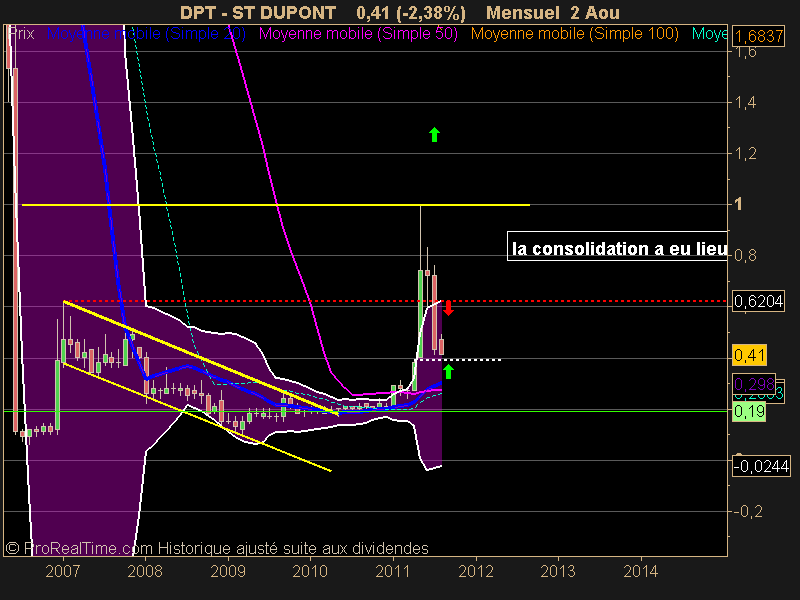
Task: Click the 0,6204 resistance level label
Action: pos(759,302)
